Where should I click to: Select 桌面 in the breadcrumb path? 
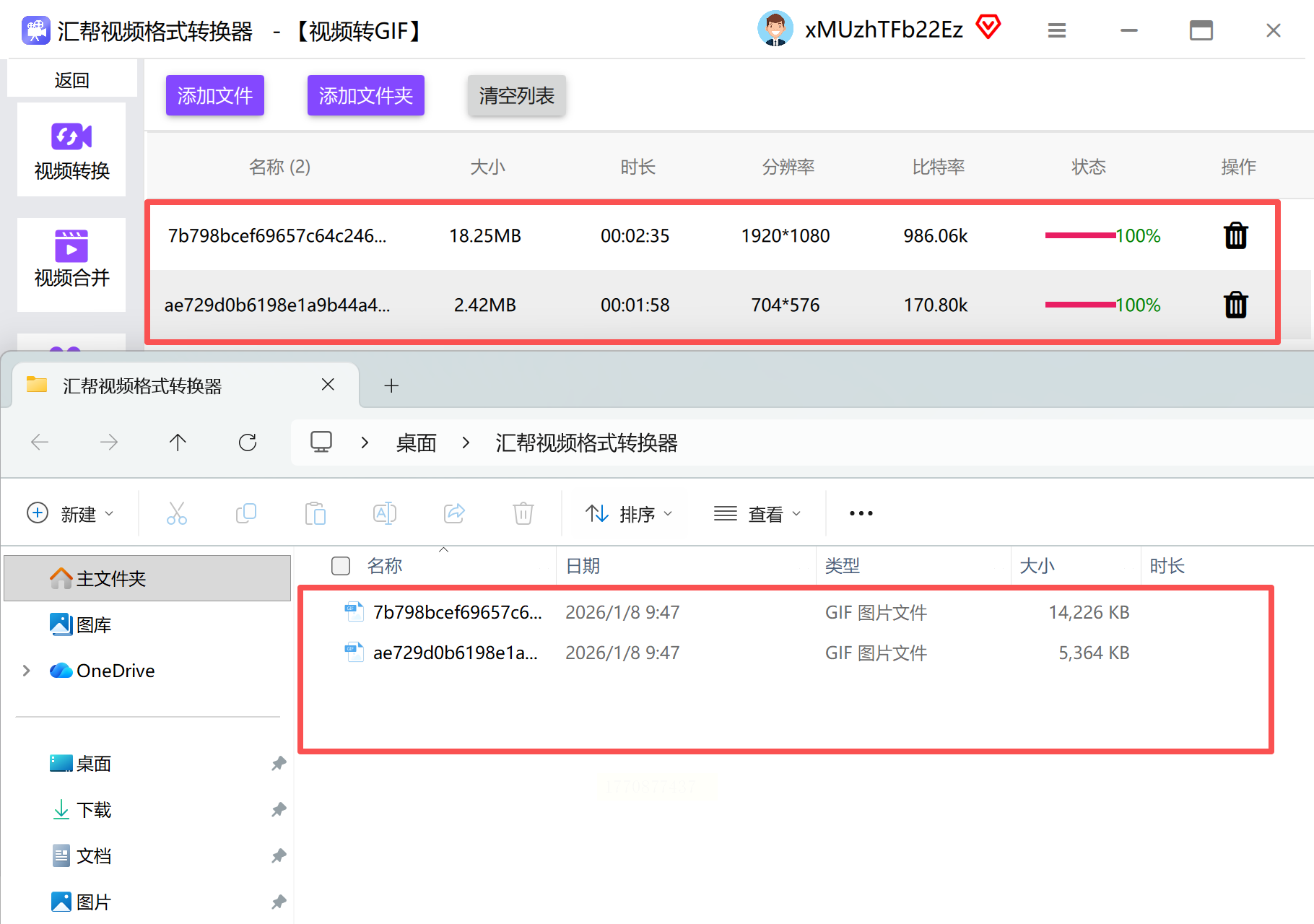pos(416,443)
